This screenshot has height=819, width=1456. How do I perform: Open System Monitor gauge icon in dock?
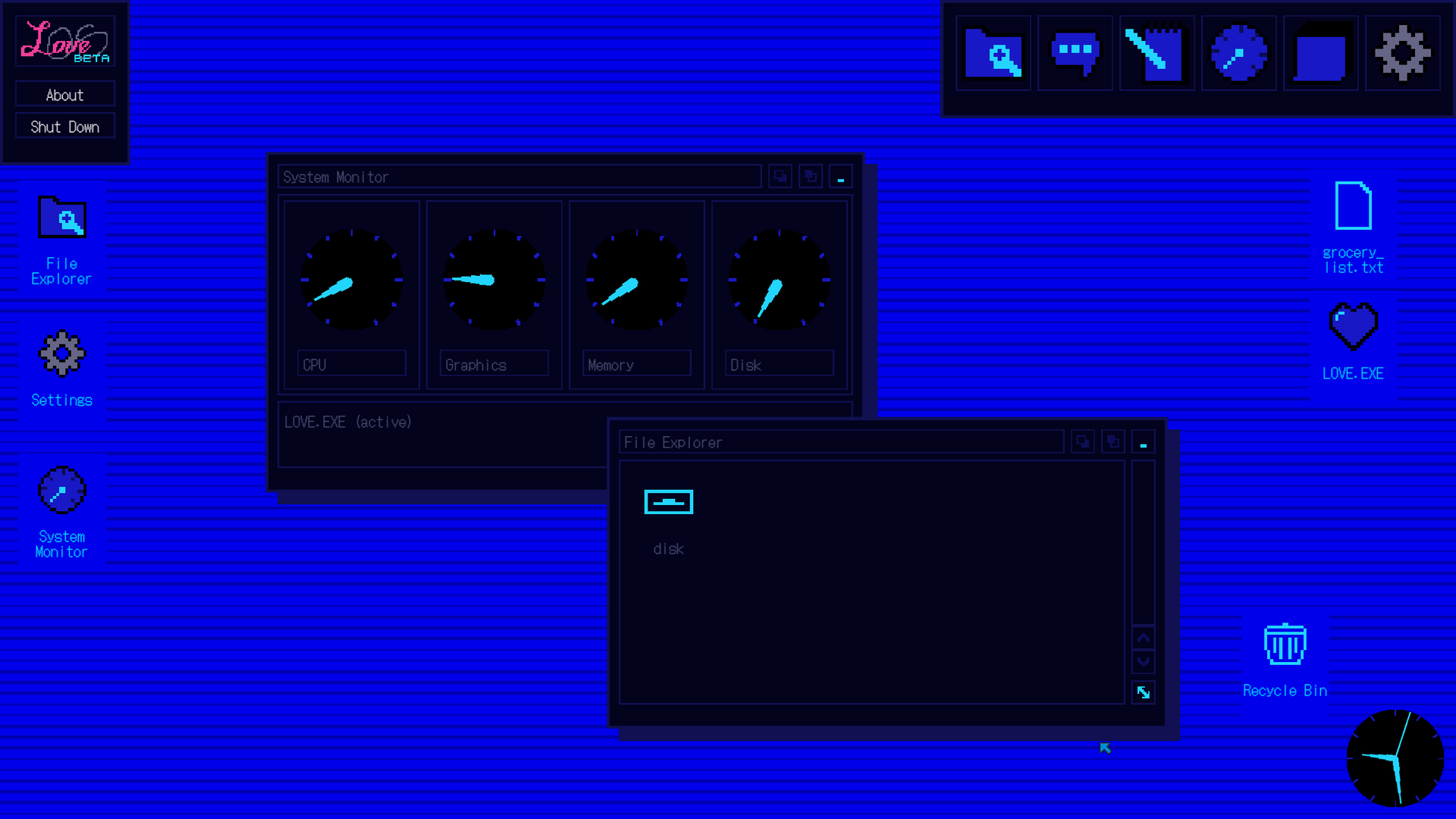click(1239, 53)
